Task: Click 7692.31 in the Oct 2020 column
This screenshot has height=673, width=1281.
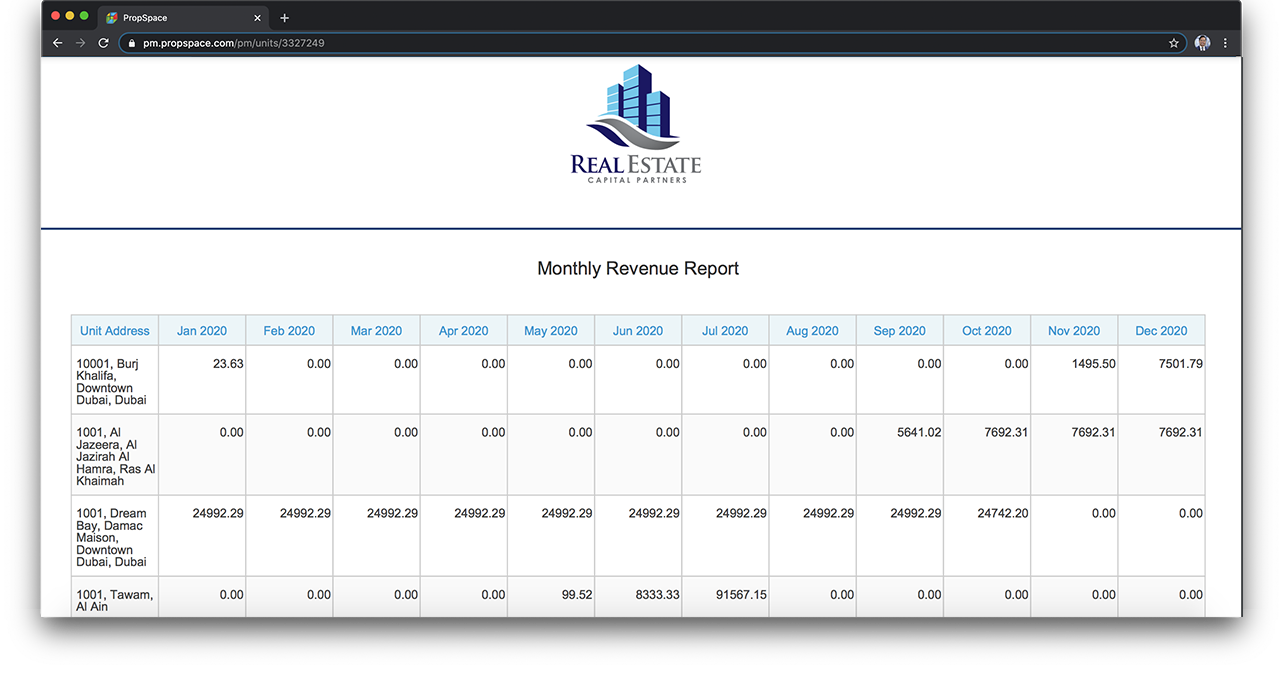Action: pyautogui.click(x=987, y=456)
